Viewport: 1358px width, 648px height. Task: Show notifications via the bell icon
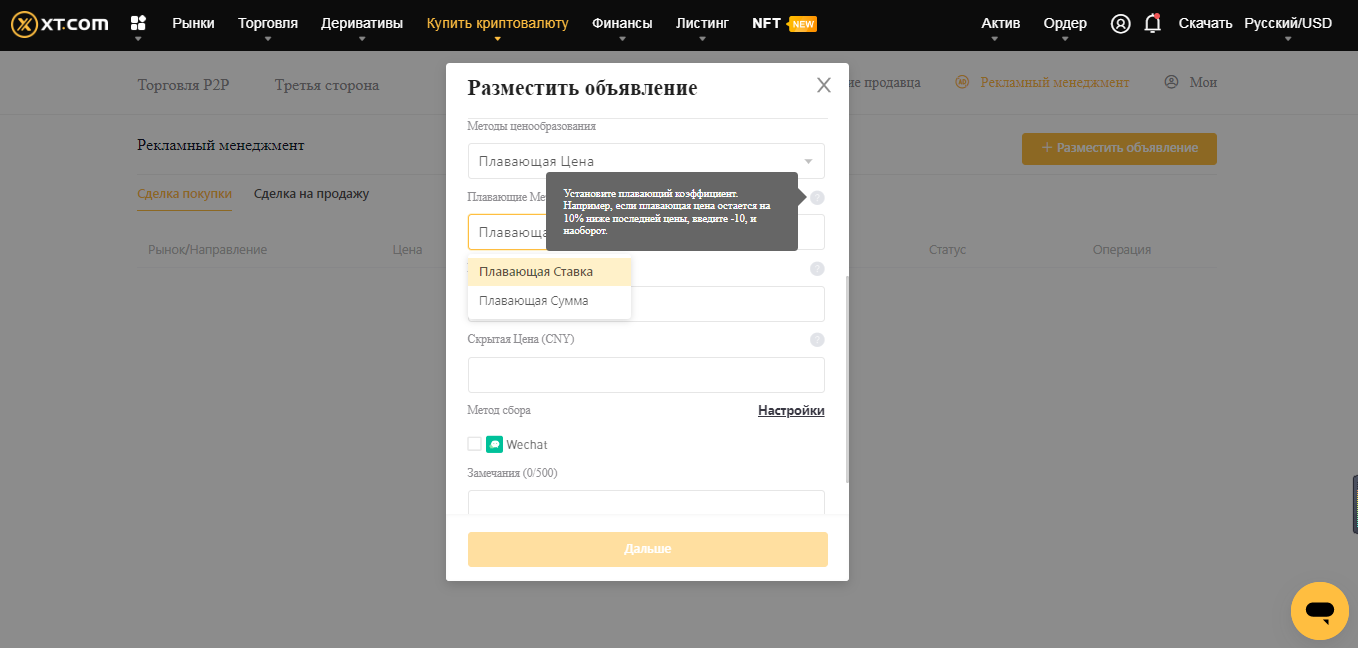point(1153,23)
